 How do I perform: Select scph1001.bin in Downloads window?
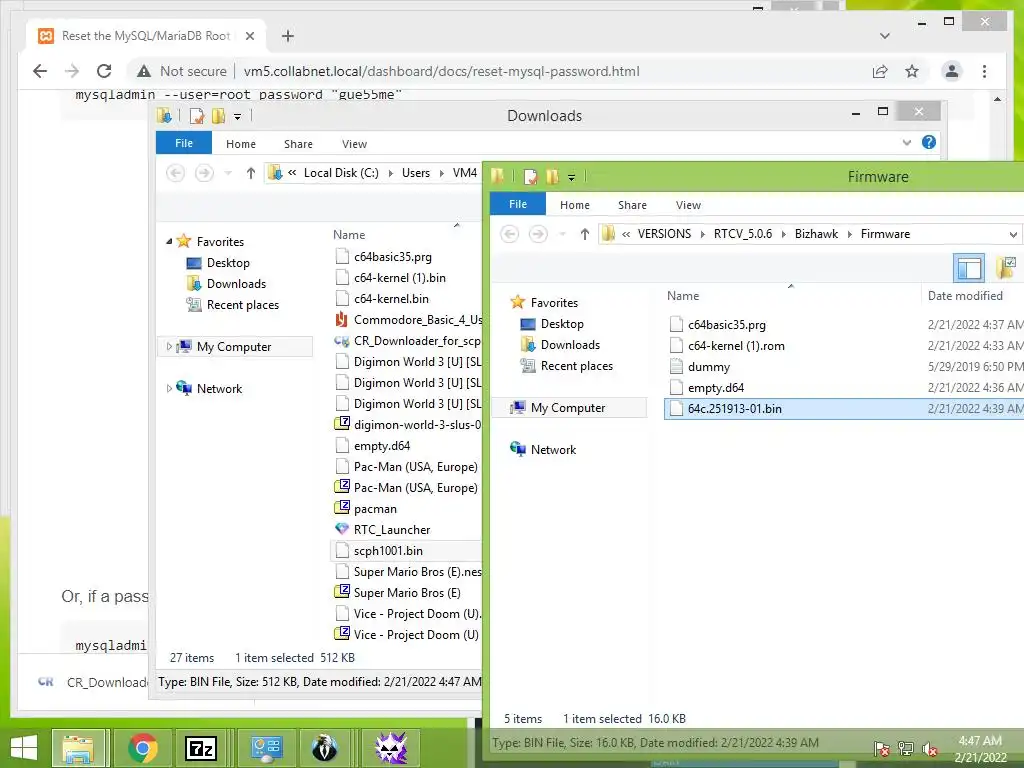[407, 551]
